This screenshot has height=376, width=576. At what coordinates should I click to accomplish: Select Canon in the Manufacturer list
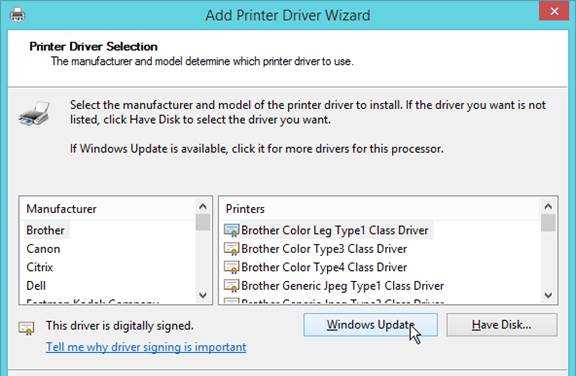[43, 249]
